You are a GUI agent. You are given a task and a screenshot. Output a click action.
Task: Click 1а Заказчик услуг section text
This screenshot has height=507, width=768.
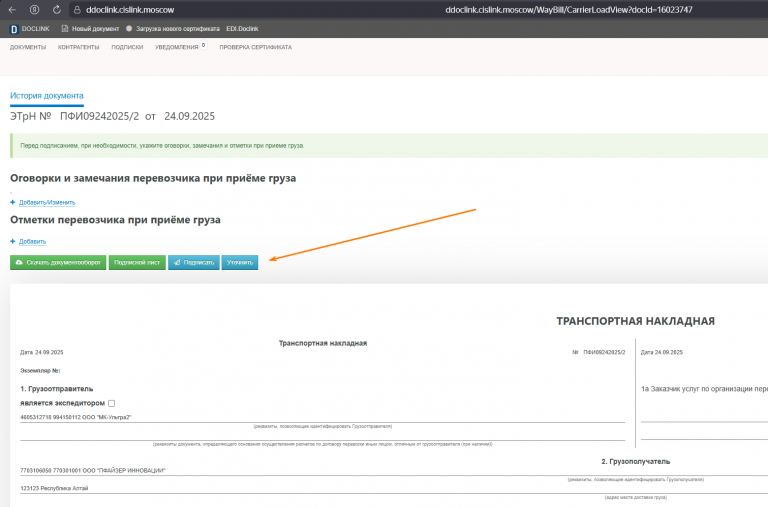tap(704, 389)
